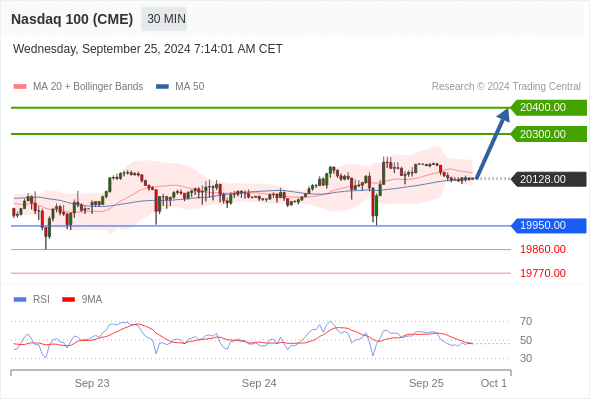Click the MA 20 + Bollinger Bands legend swatch
The height and width of the screenshot is (400, 590).
point(20,87)
